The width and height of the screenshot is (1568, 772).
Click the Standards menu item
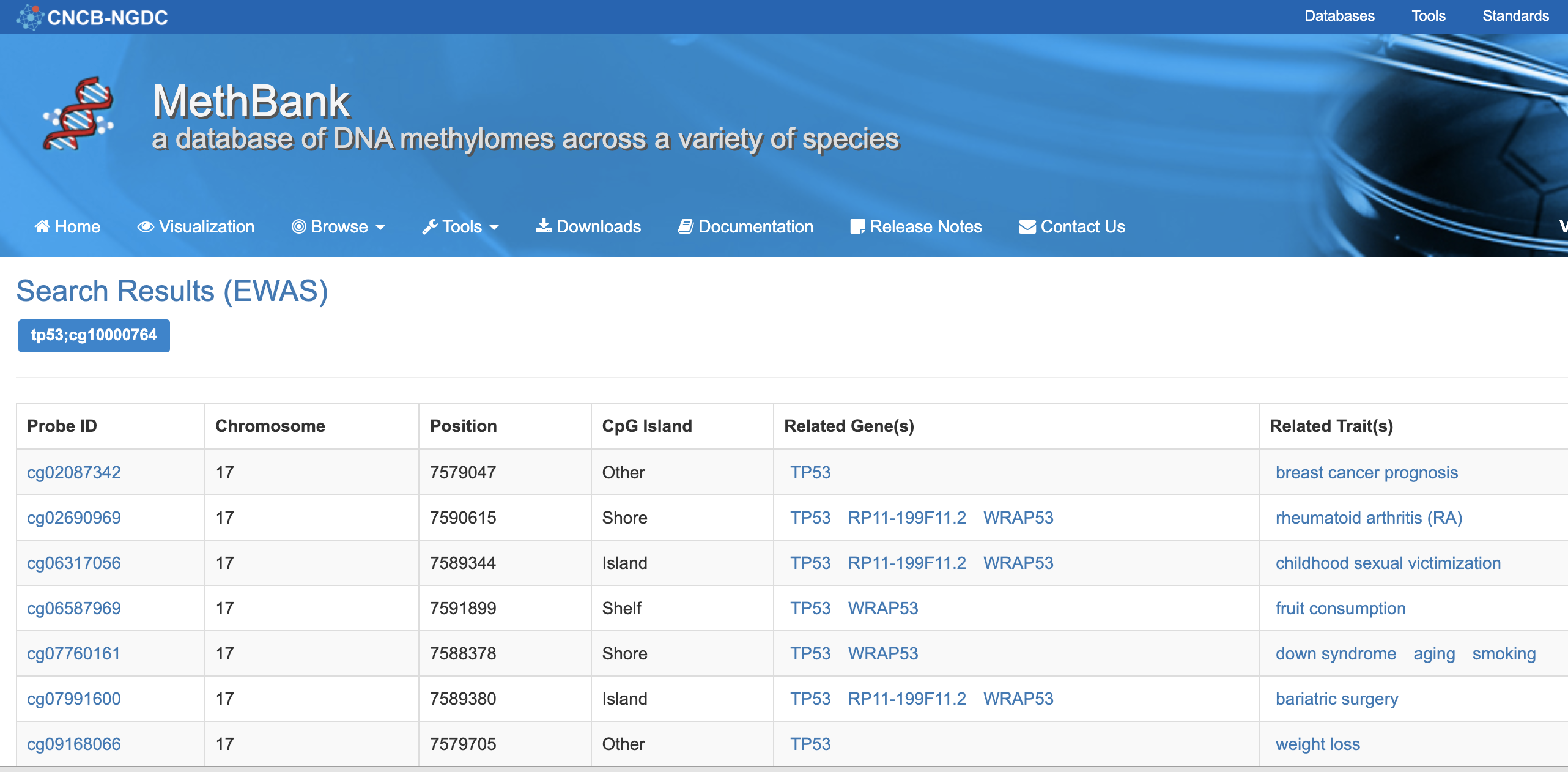tap(1517, 16)
